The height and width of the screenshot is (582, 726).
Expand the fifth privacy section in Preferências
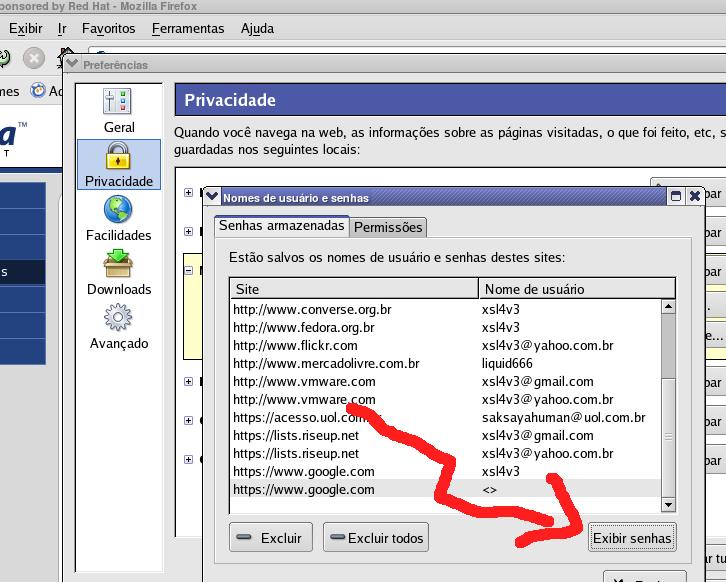point(188,420)
